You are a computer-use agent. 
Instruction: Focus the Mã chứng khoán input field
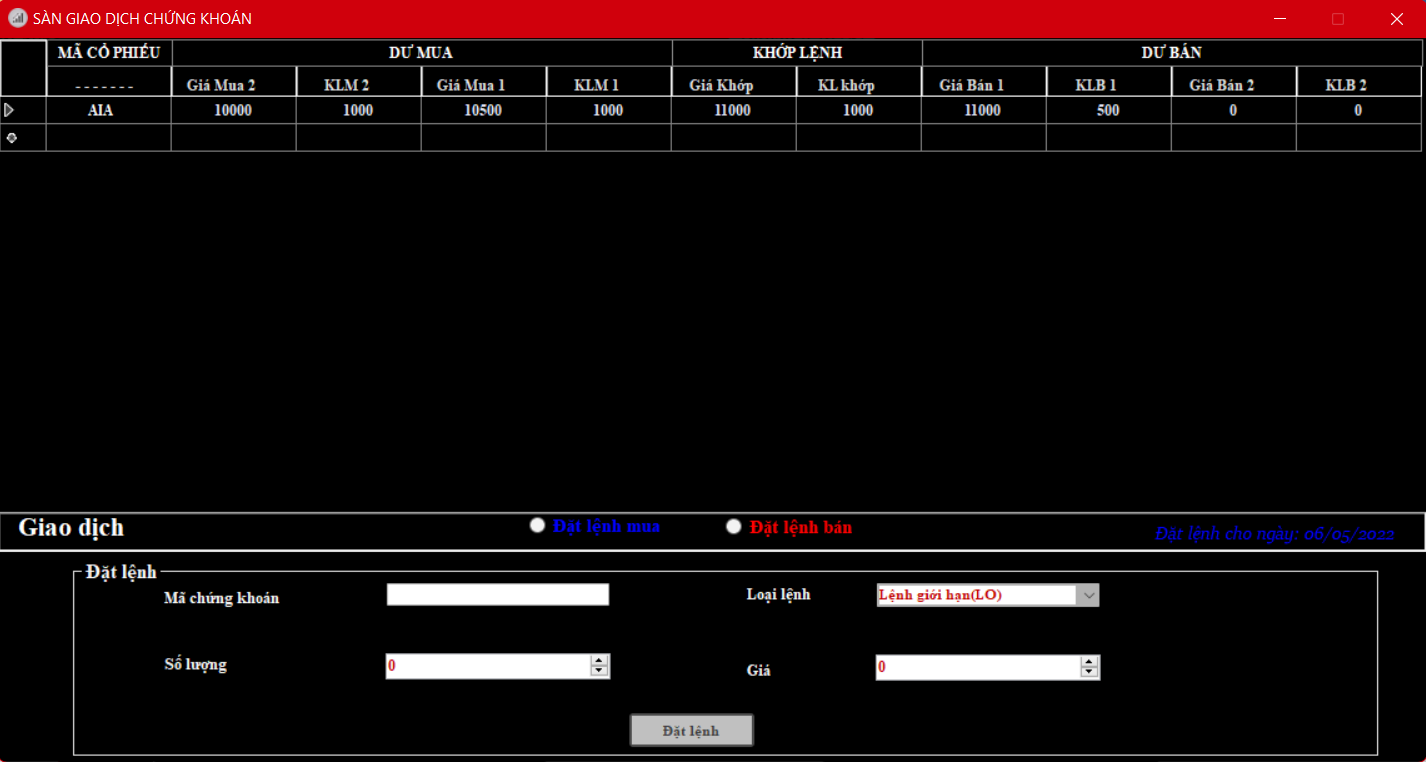498,594
